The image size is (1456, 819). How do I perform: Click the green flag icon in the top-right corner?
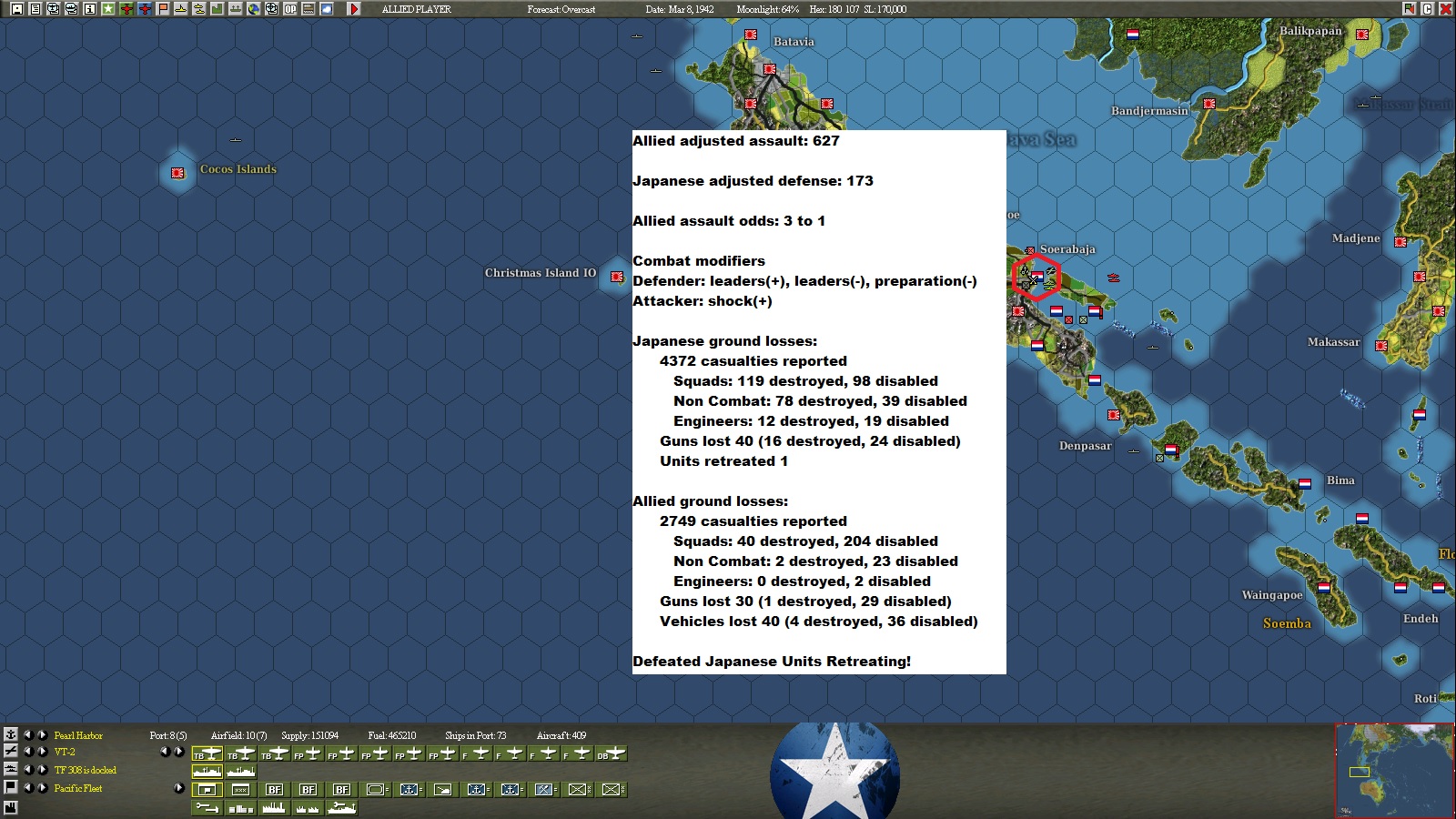(1409, 9)
